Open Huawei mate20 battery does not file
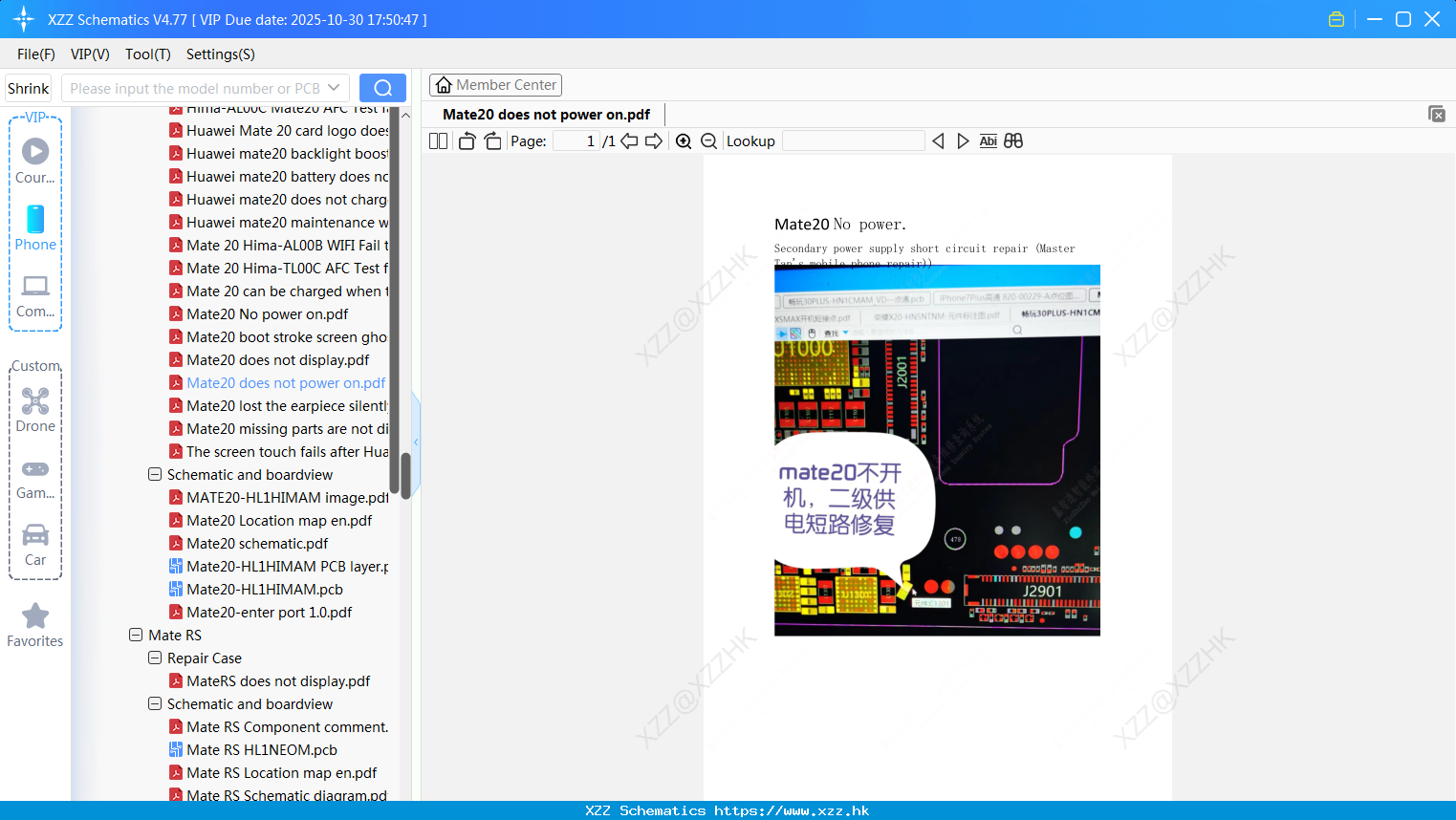The width and height of the screenshot is (1456, 820). [x=287, y=176]
